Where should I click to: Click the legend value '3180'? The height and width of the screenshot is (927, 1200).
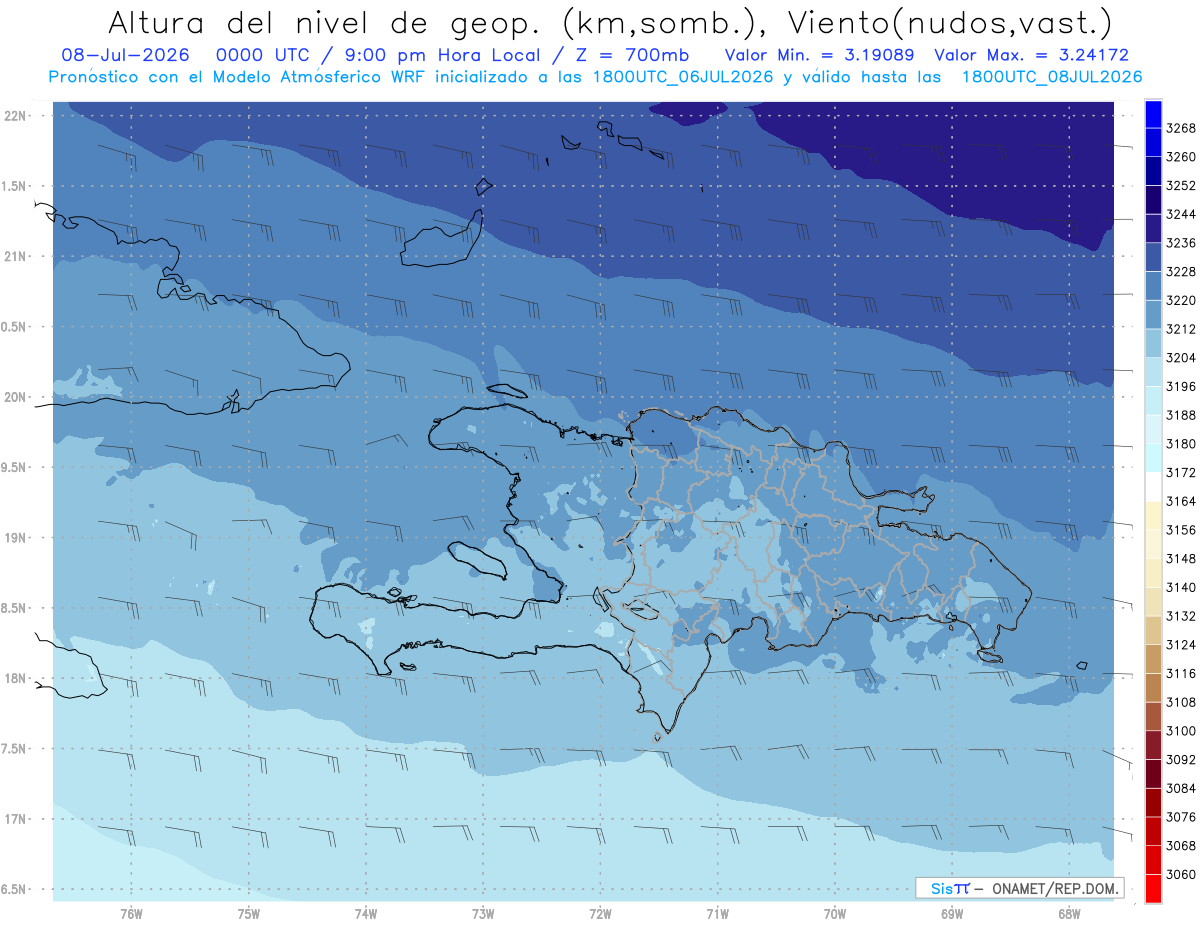pyautogui.click(x=1181, y=444)
